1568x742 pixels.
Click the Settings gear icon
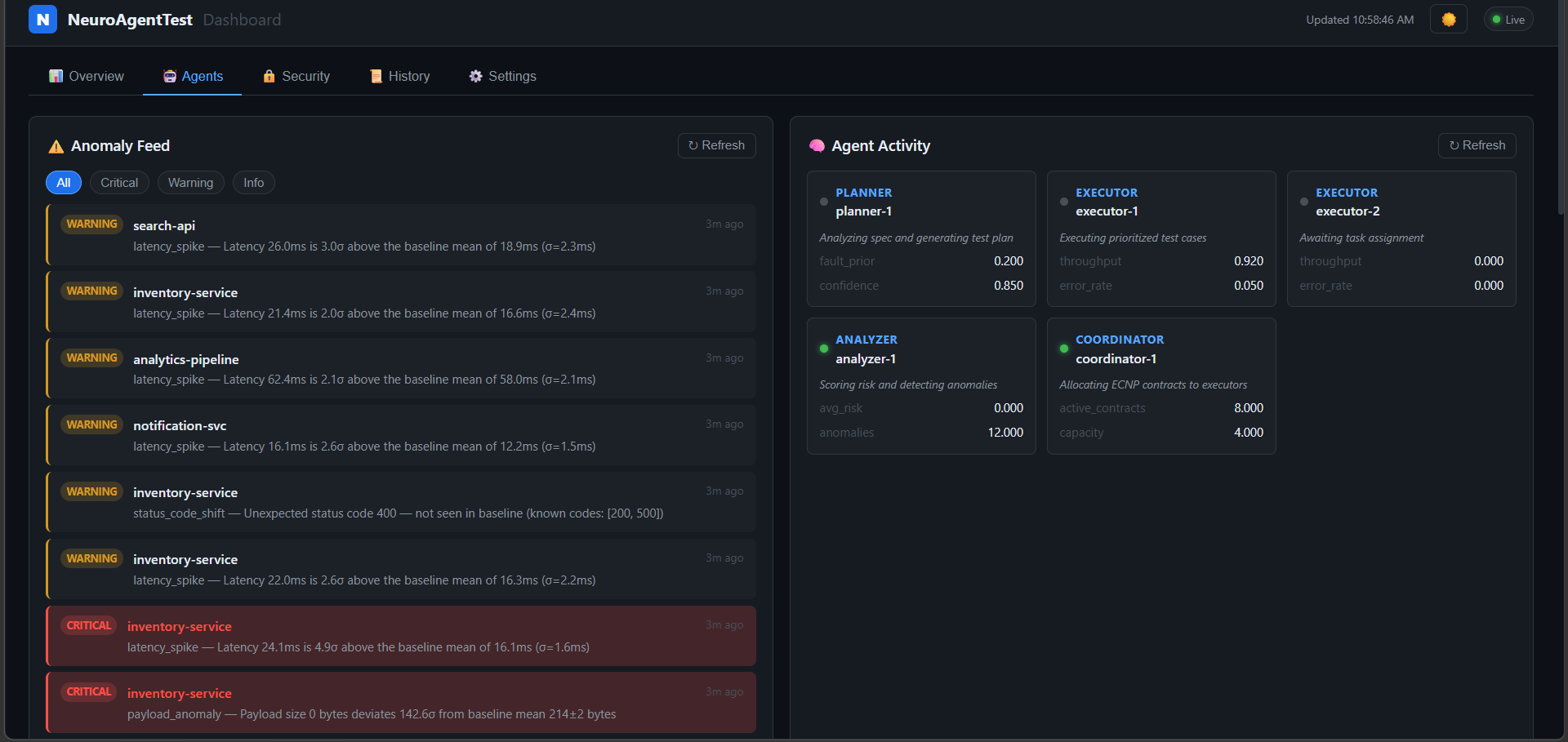(x=476, y=76)
